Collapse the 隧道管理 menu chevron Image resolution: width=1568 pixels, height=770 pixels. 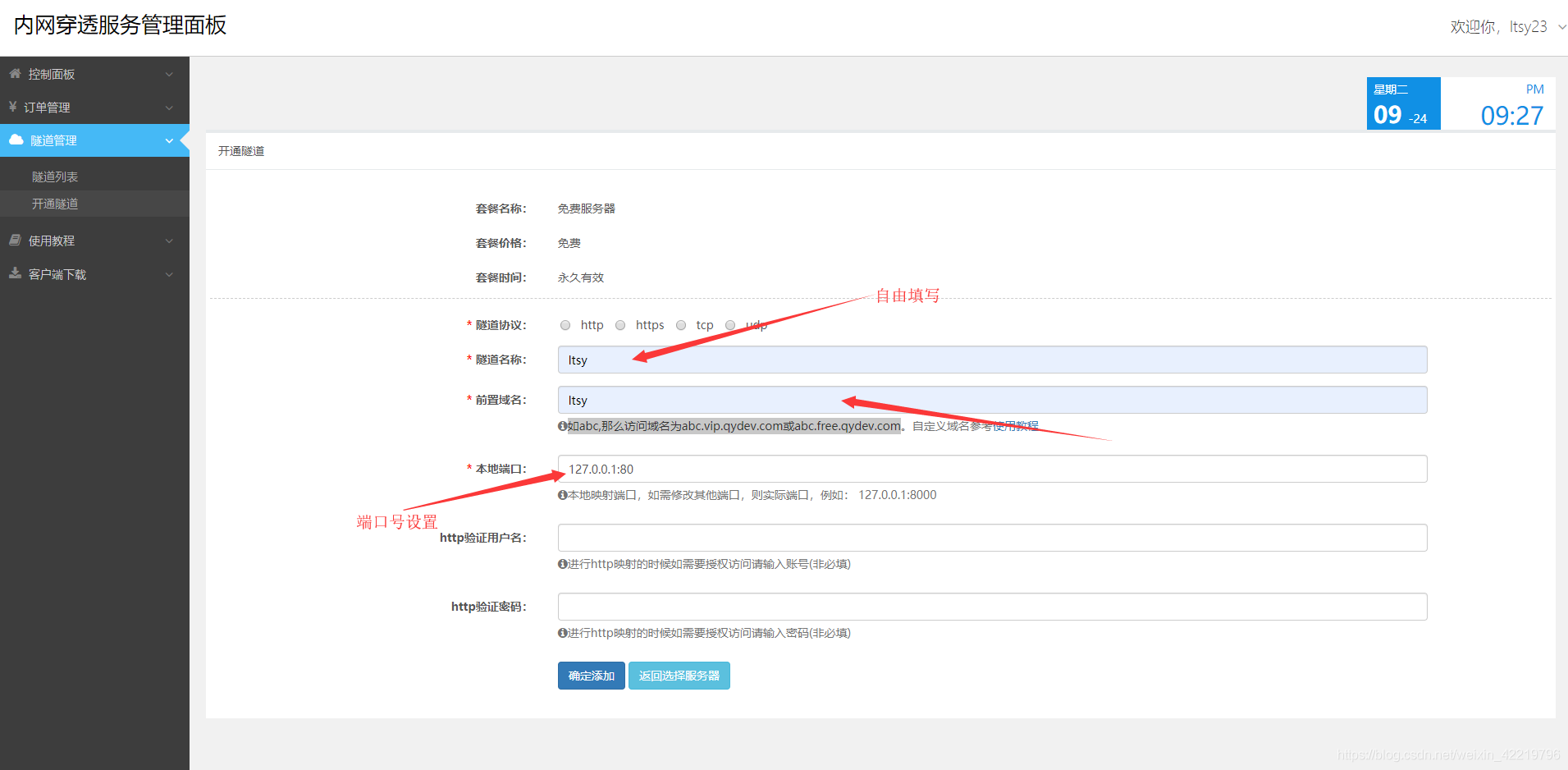click(x=169, y=140)
